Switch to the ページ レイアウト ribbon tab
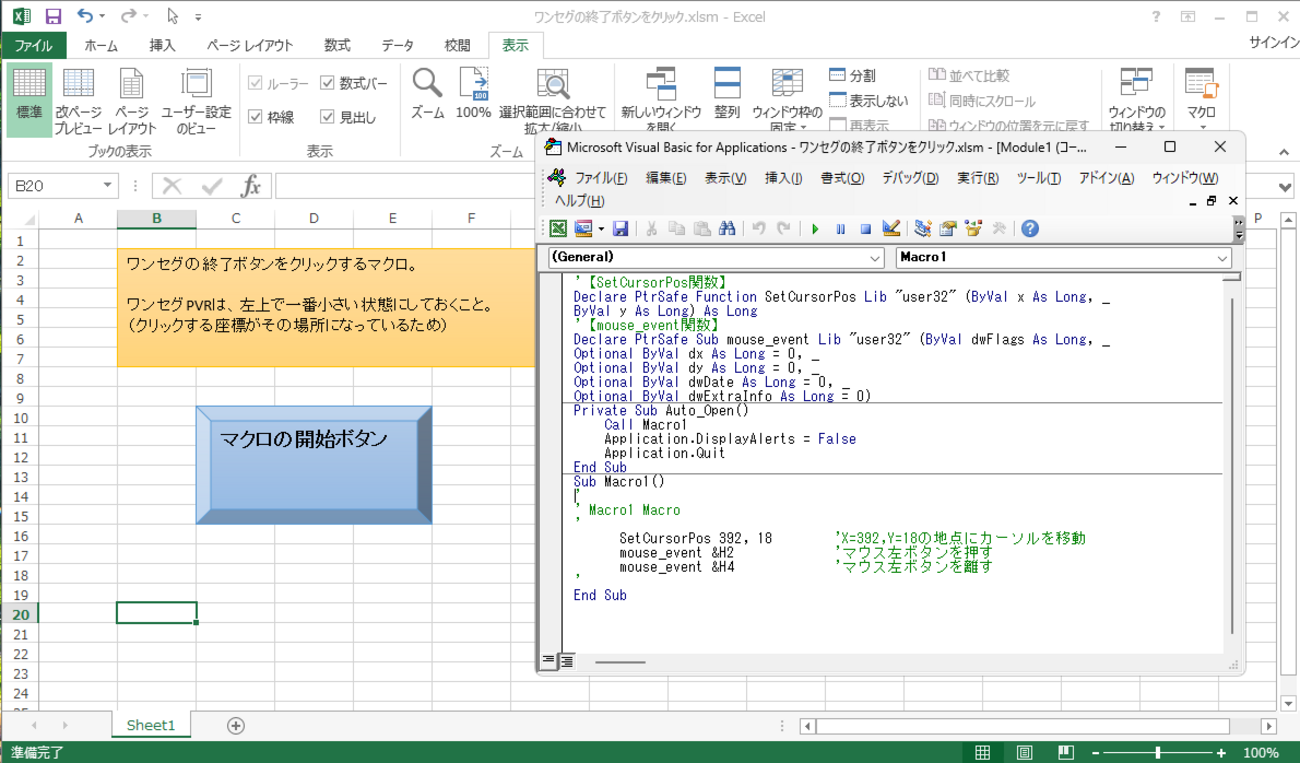Screen dimensions: 1300x763 point(250,45)
